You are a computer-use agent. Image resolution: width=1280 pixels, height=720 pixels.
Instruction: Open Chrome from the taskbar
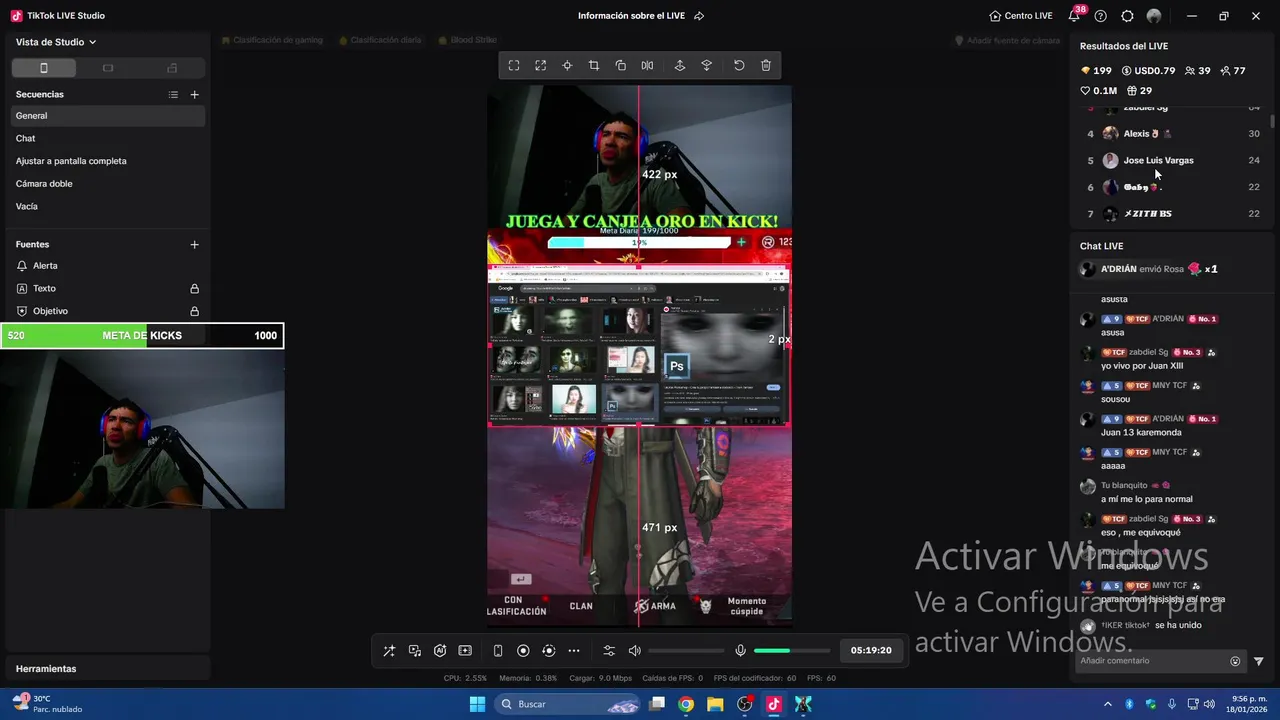point(686,704)
